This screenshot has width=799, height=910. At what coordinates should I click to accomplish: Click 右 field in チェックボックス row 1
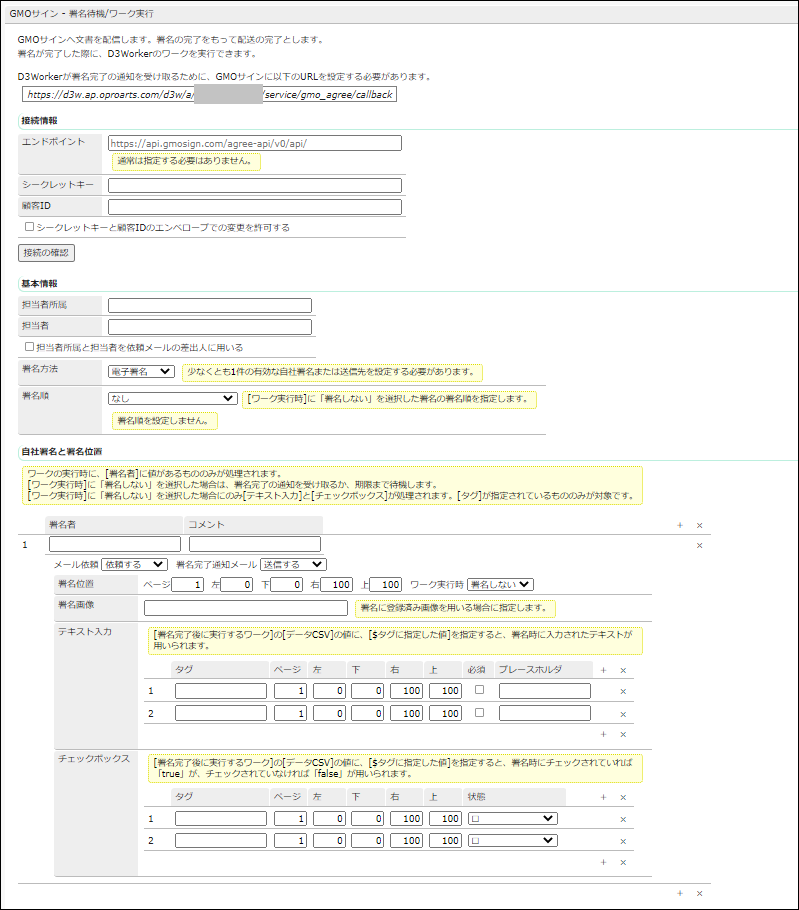point(407,819)
